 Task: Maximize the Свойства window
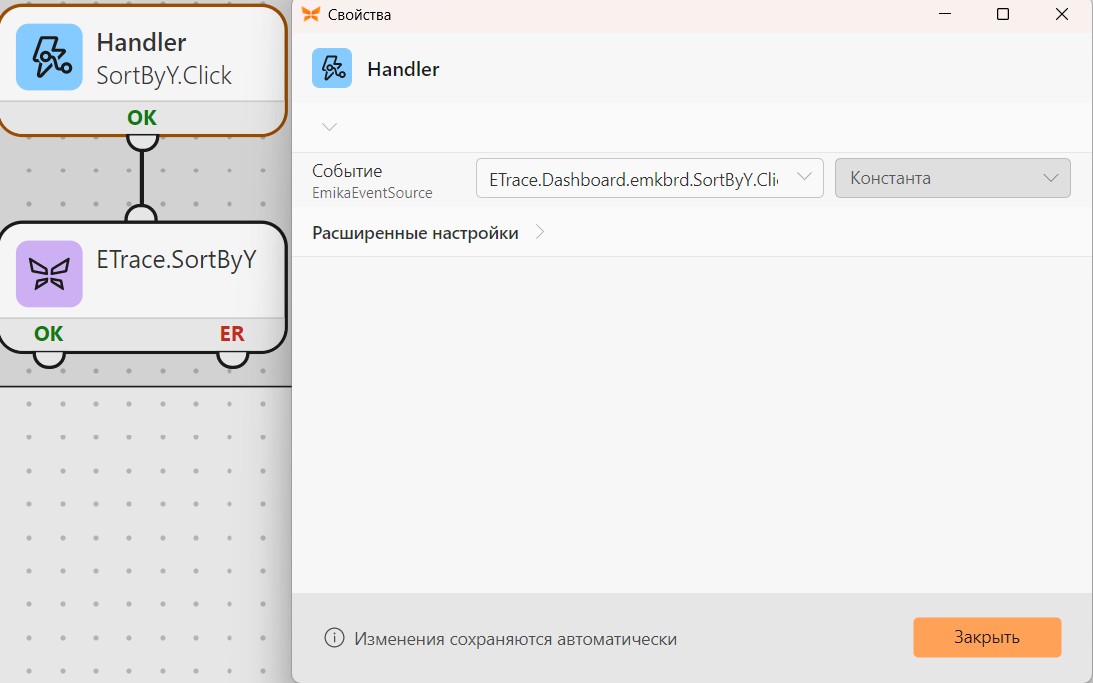[1002, 14]
